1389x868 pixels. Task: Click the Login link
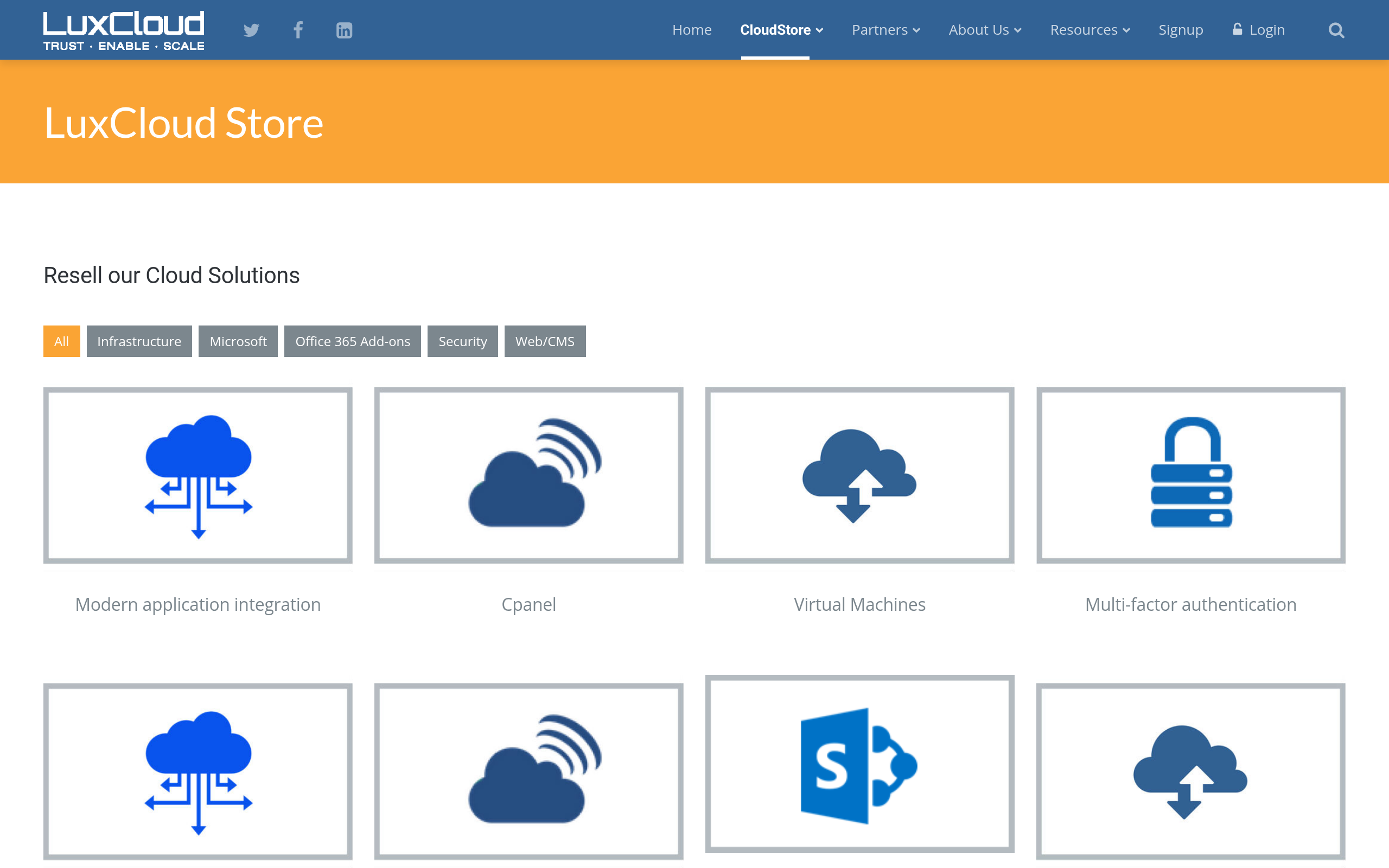pos(1267,30)
